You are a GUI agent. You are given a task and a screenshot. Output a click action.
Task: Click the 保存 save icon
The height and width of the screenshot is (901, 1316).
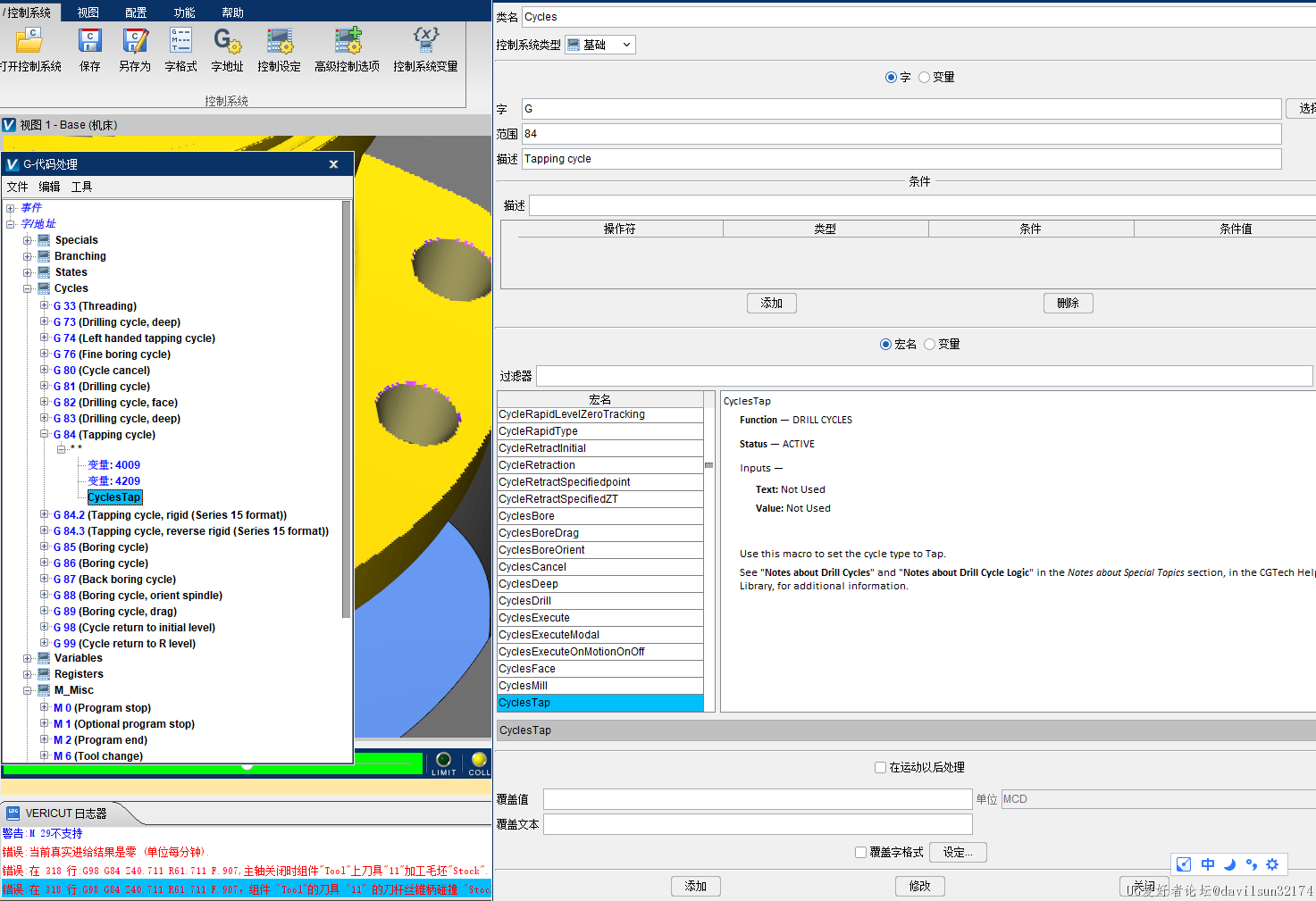(x=90, y=40)
